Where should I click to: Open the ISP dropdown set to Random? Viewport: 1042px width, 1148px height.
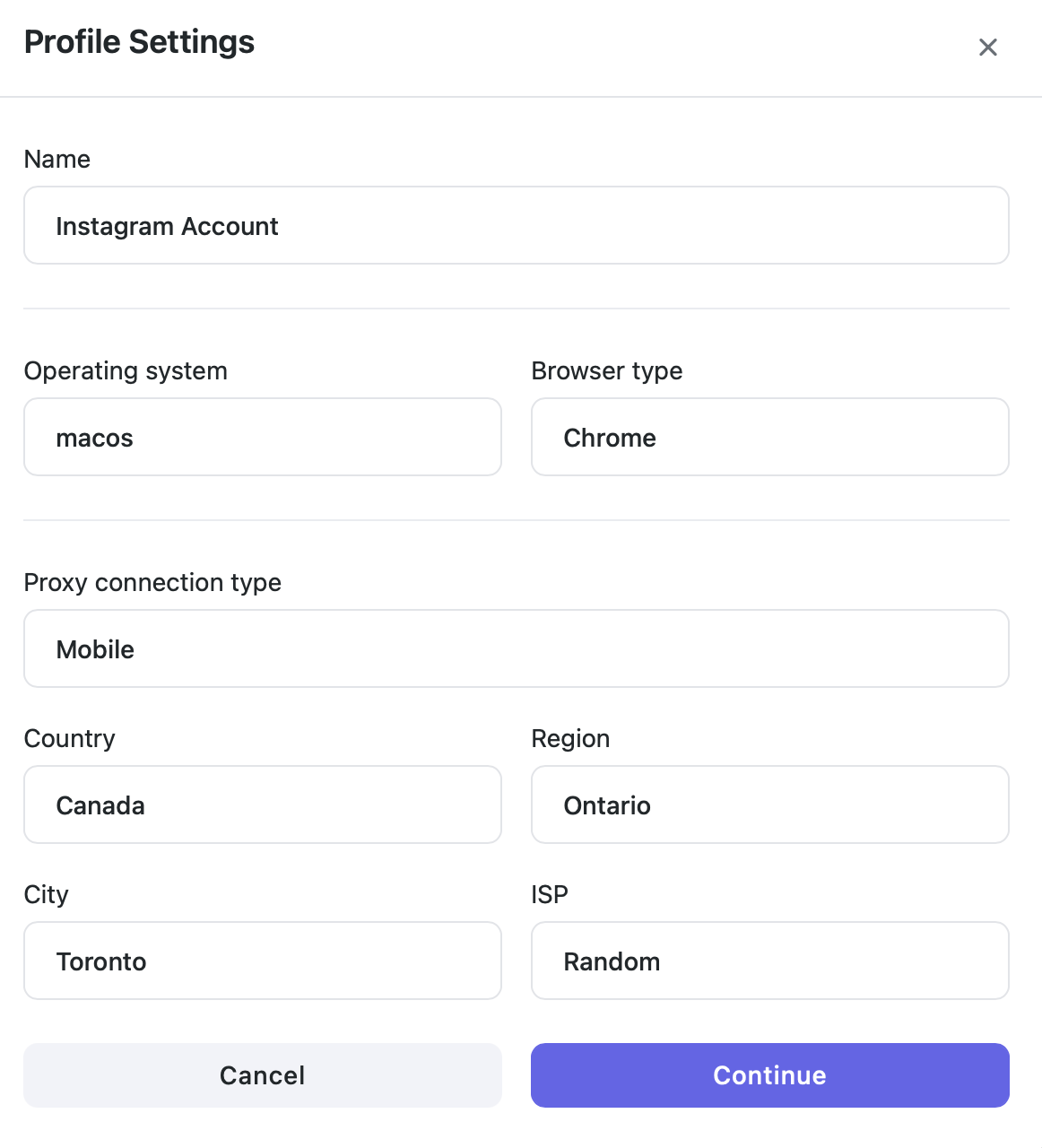tap(769, 961)
